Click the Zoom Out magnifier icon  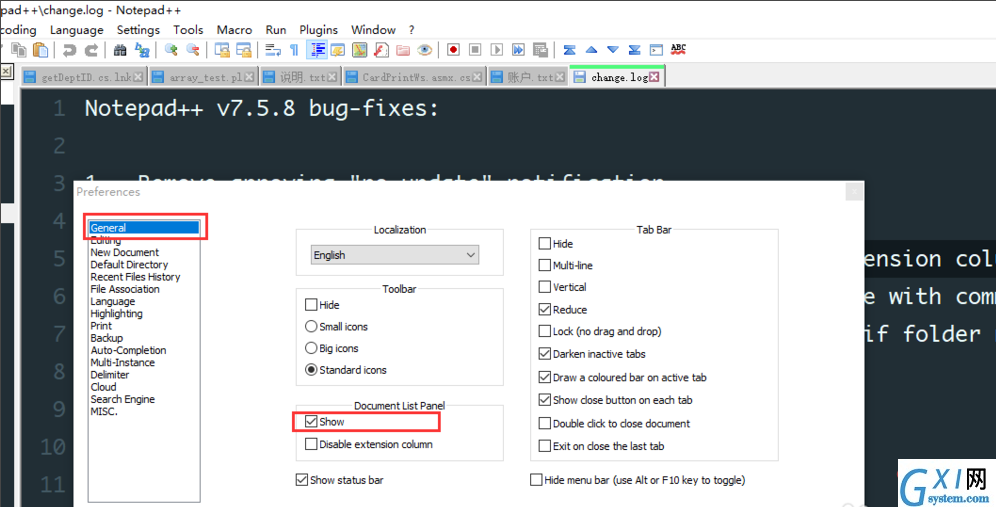tap(192, 50)
